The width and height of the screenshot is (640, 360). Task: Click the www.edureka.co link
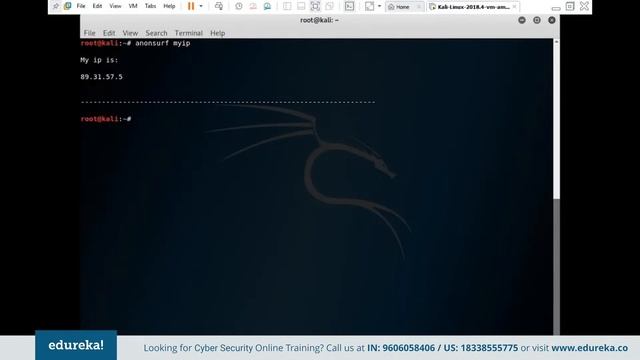[589, 348]
